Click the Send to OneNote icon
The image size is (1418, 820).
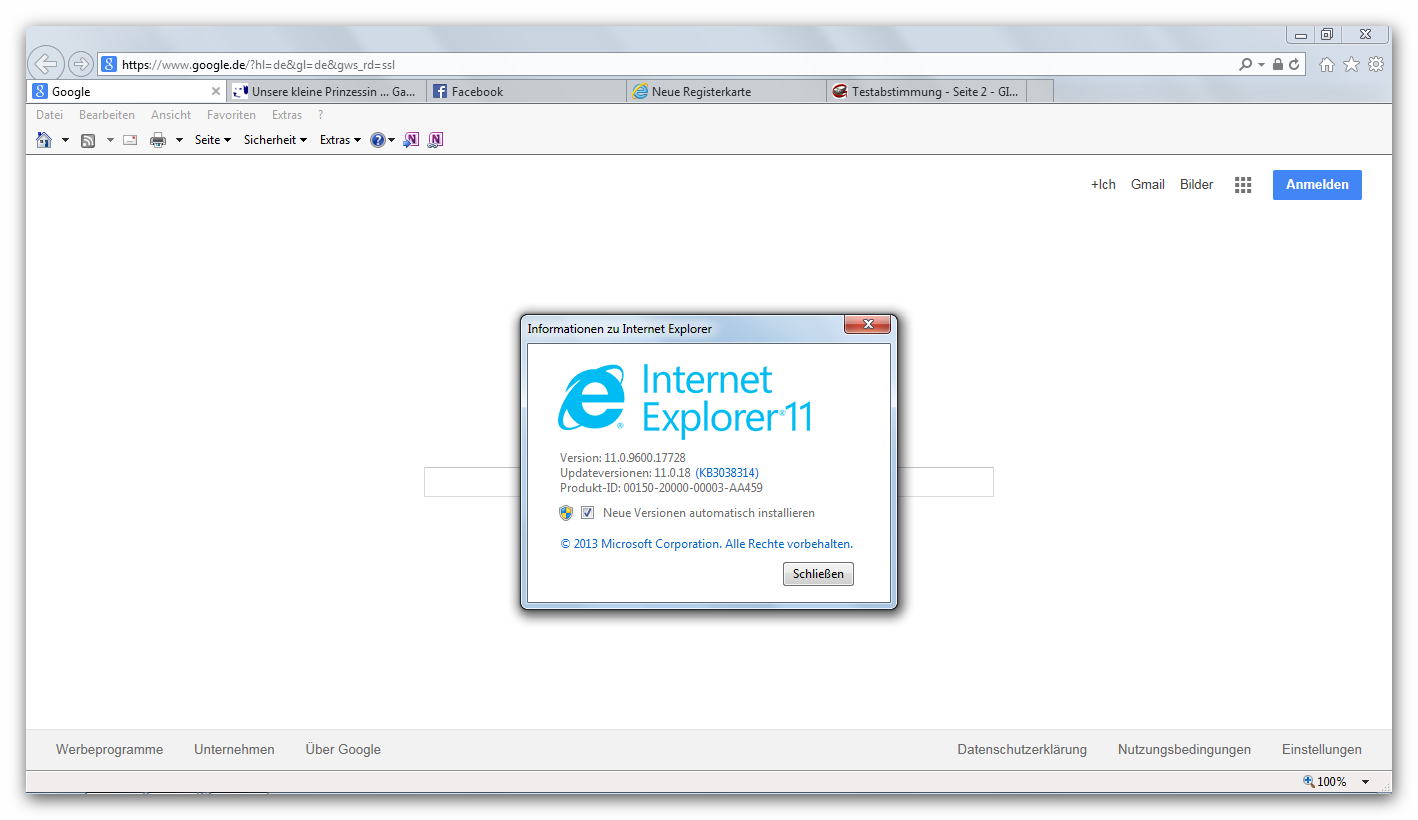[x=411, y=140]
